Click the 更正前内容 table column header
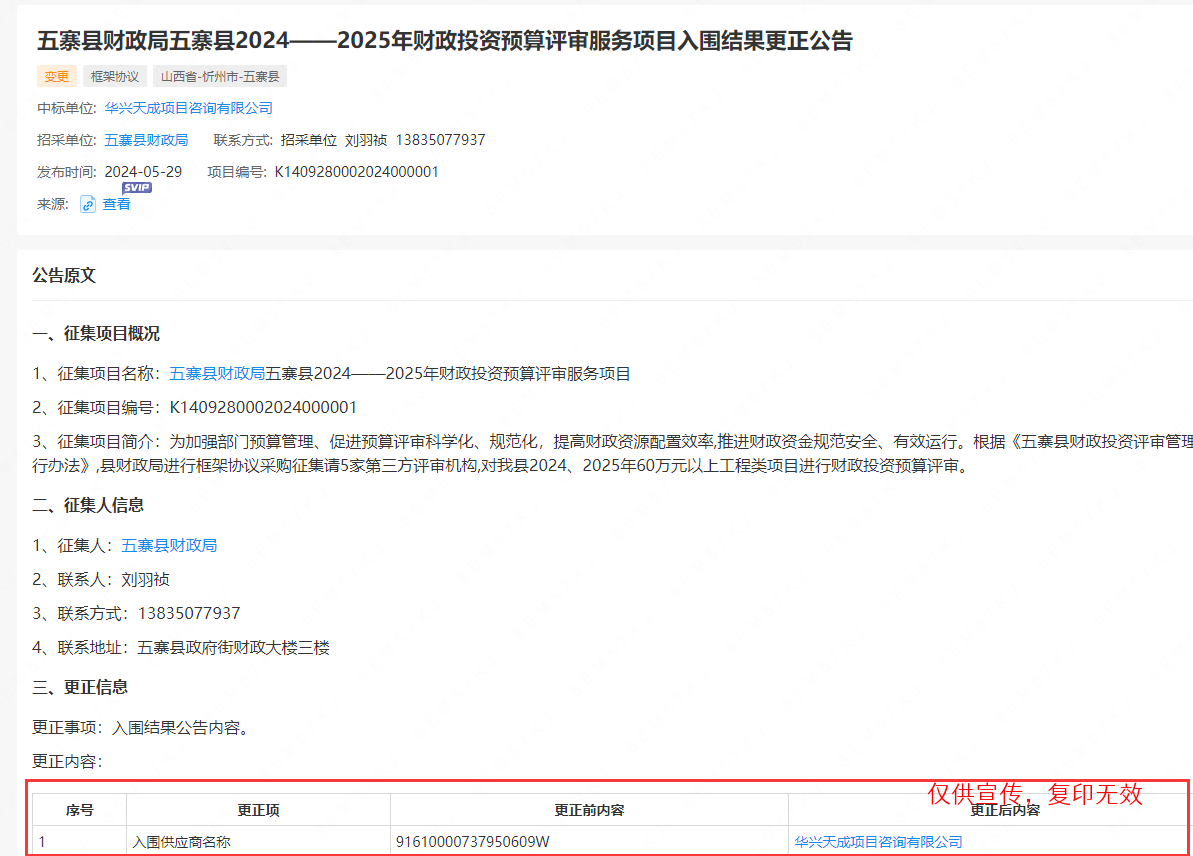The image size is (1193, 856). [589, 810]
